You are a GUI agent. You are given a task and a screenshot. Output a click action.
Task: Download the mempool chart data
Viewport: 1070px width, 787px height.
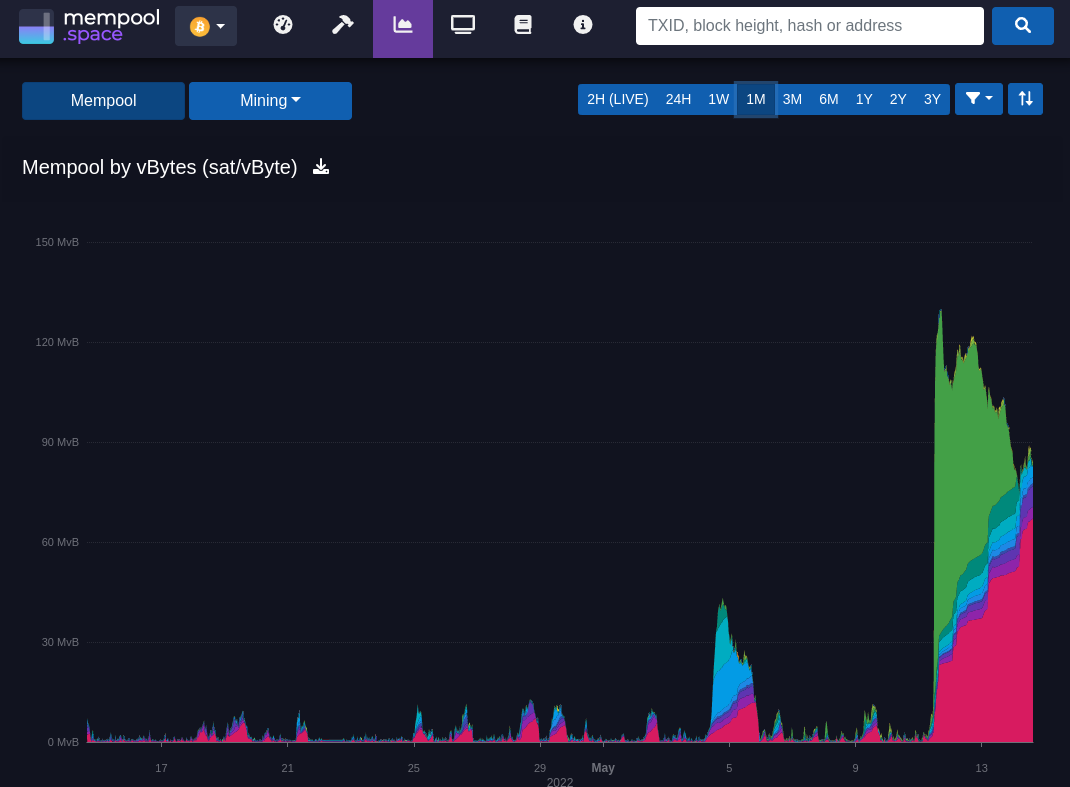(x=321, y=167)
